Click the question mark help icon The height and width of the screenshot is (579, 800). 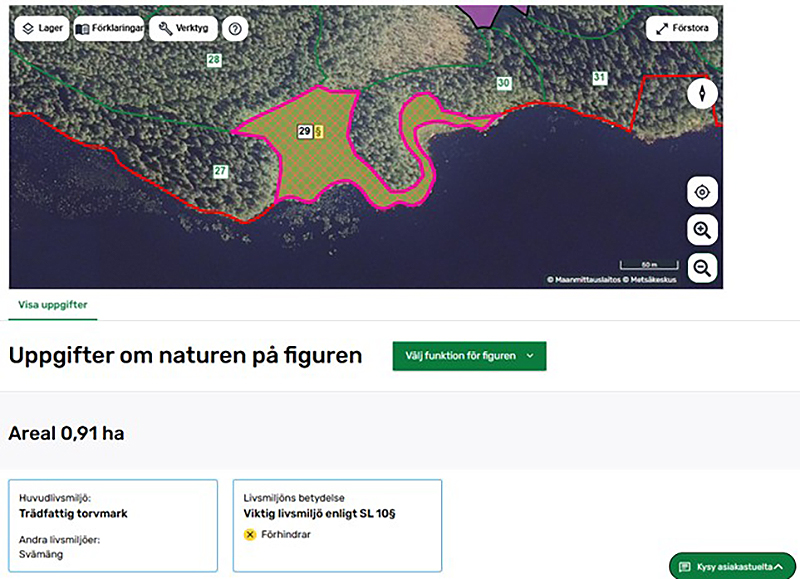tap(234, 28)
